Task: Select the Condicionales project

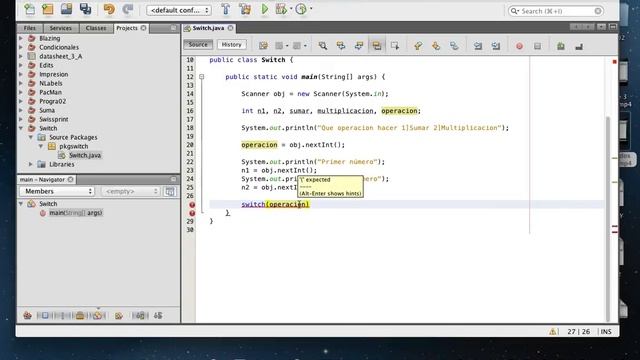Action: [x=59, y=47]
